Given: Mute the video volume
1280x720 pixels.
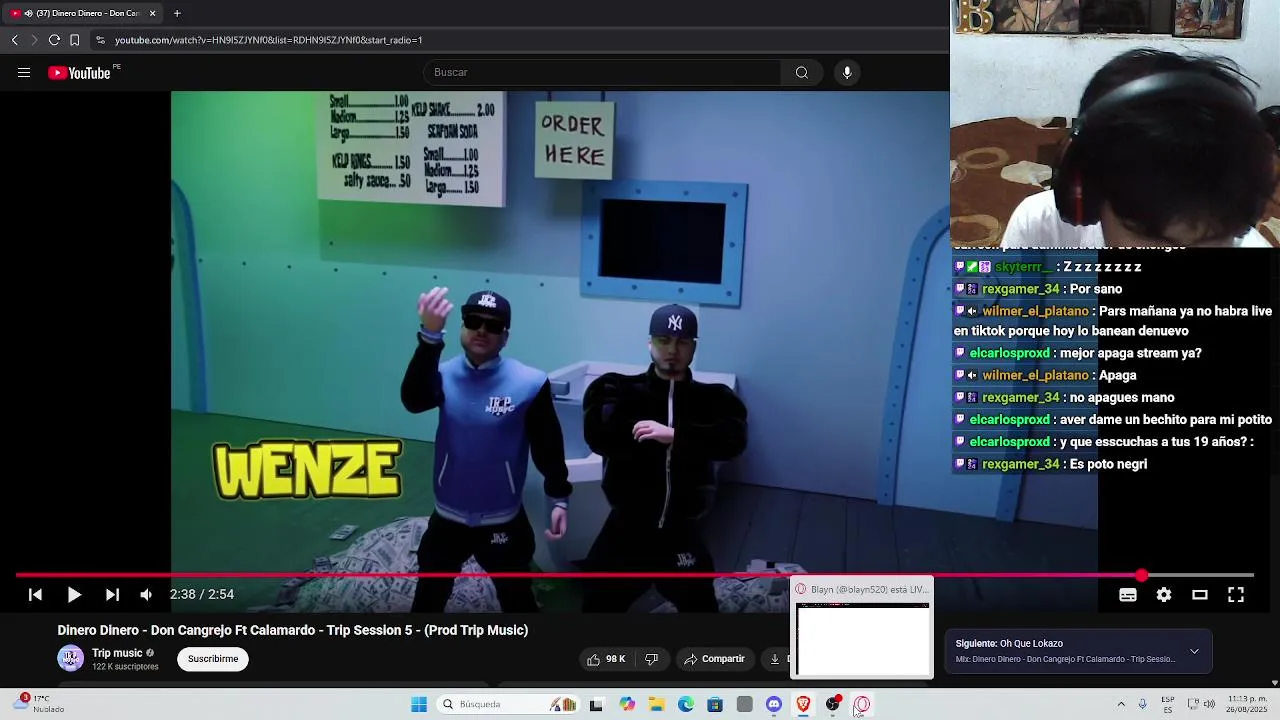Looking at the screenshot, I should 147,594.
